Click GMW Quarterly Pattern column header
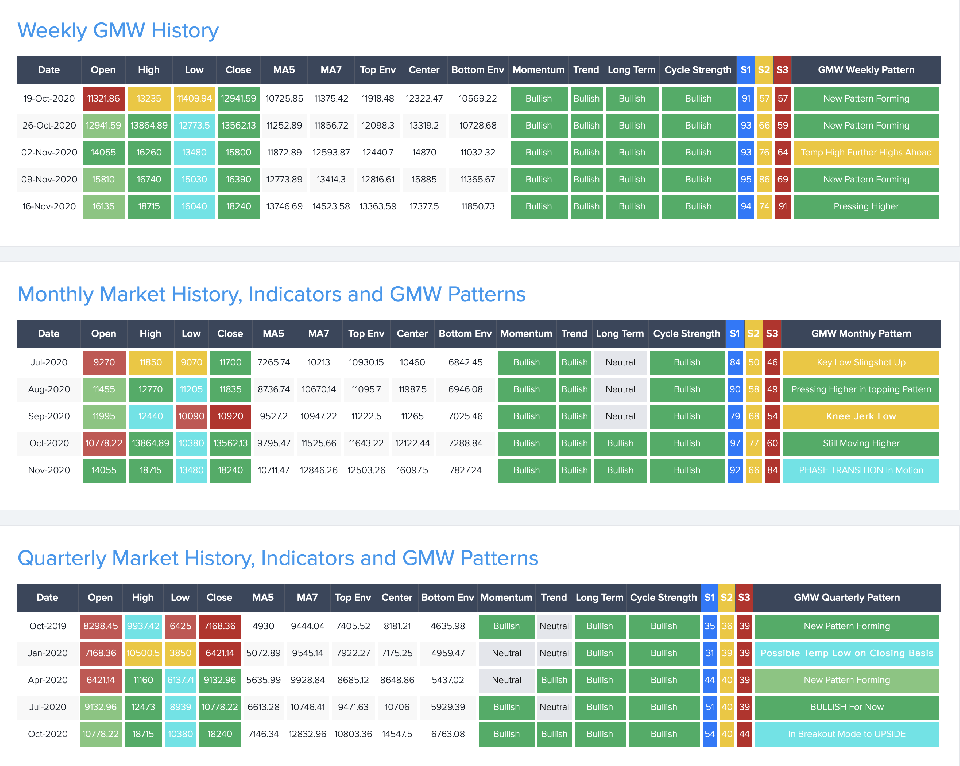Viewport: 960px width, 766px height. coord(846,598)
